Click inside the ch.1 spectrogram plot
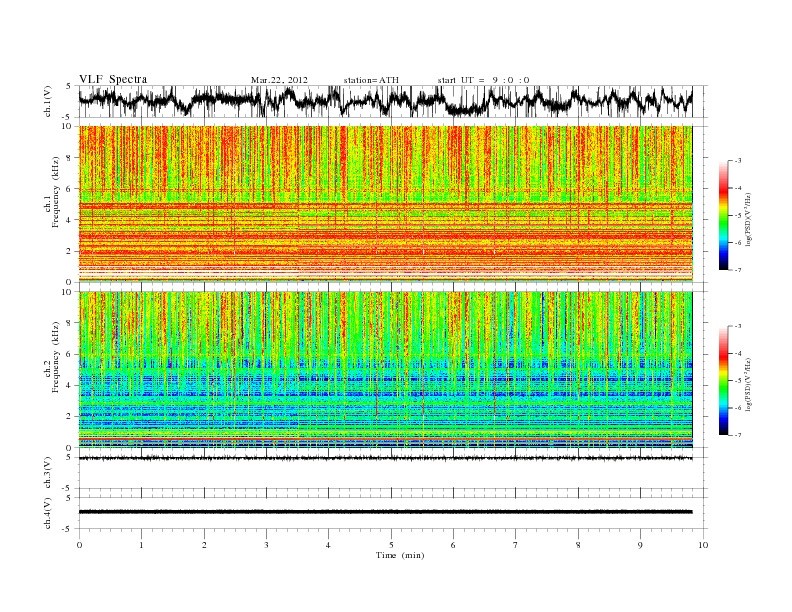This screenshot has height=612, width=792. tap(385, 204)
